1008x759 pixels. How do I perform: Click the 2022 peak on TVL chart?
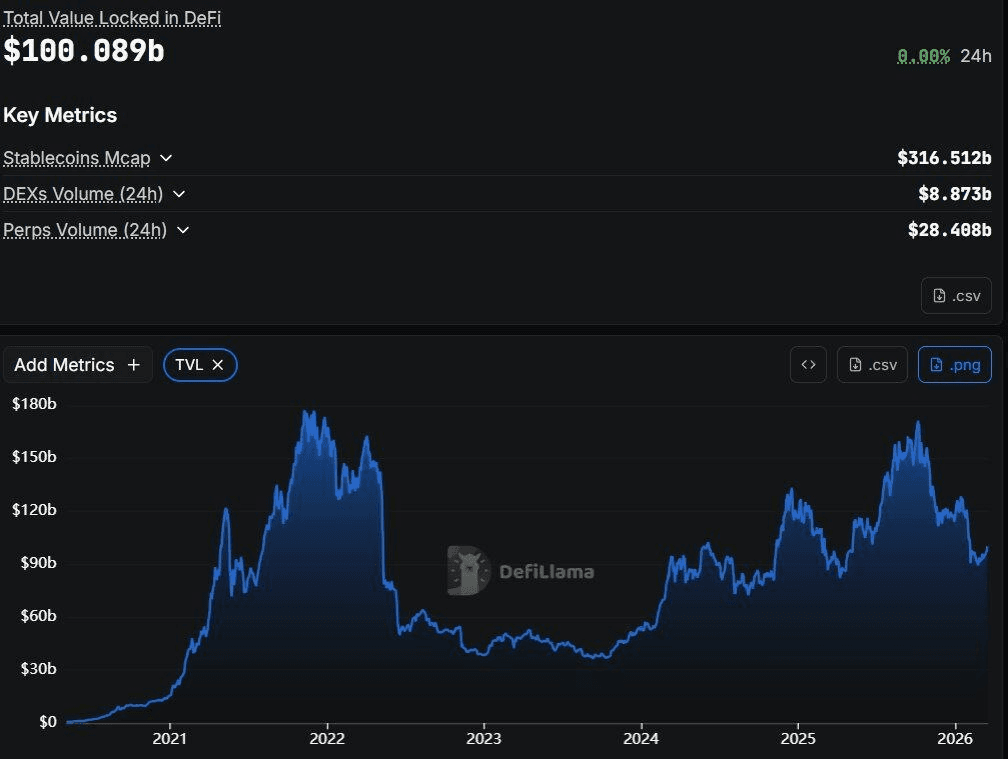coord(308,412)
